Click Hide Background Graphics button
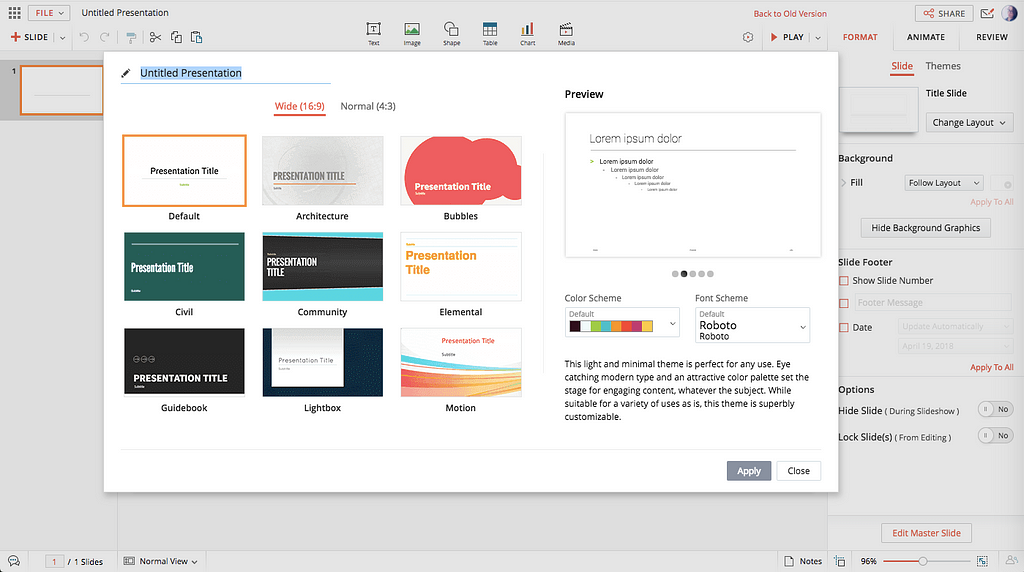Screen dimensions: 1024x572 (925, 228)
